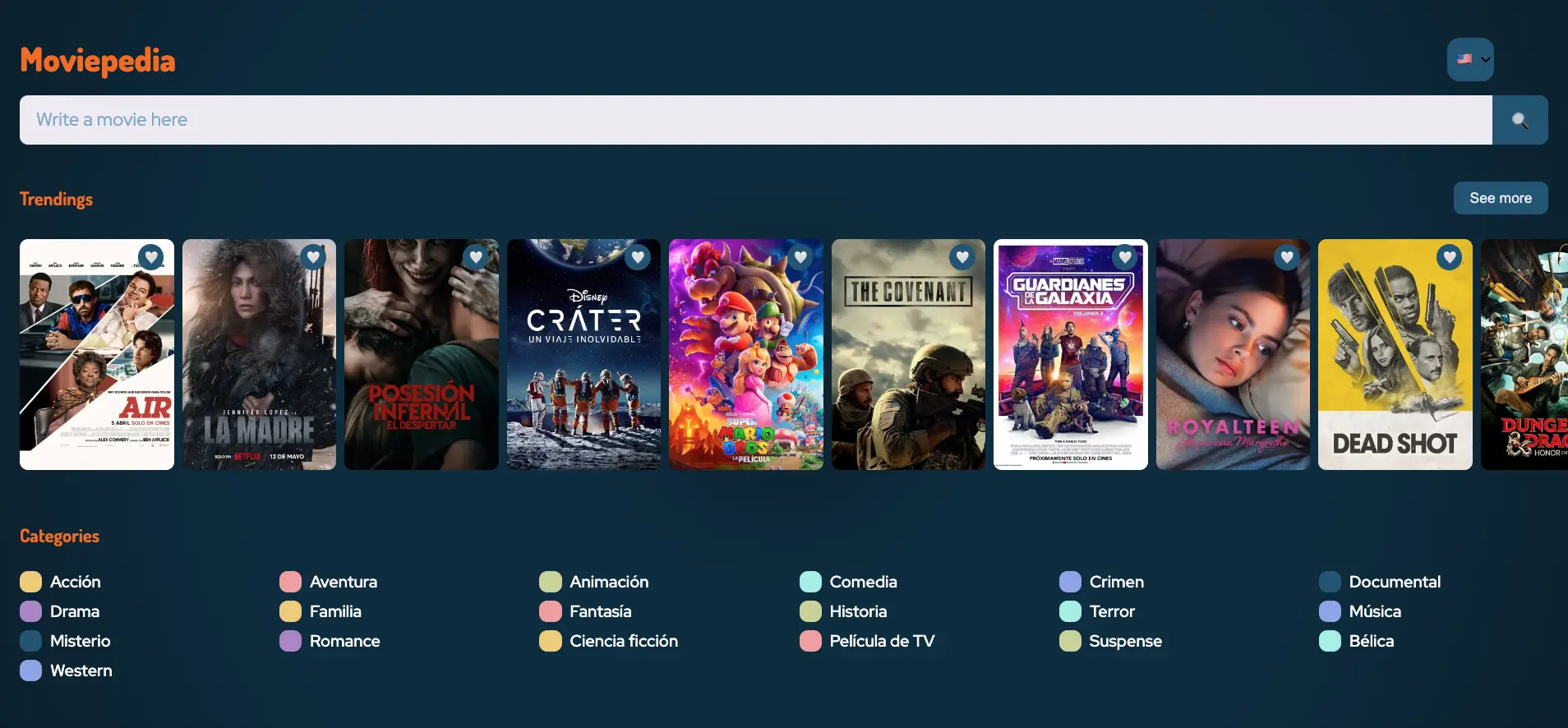Click the Trendings section heading
This screenshot has width=1568, height=728.
click(56, 199)
